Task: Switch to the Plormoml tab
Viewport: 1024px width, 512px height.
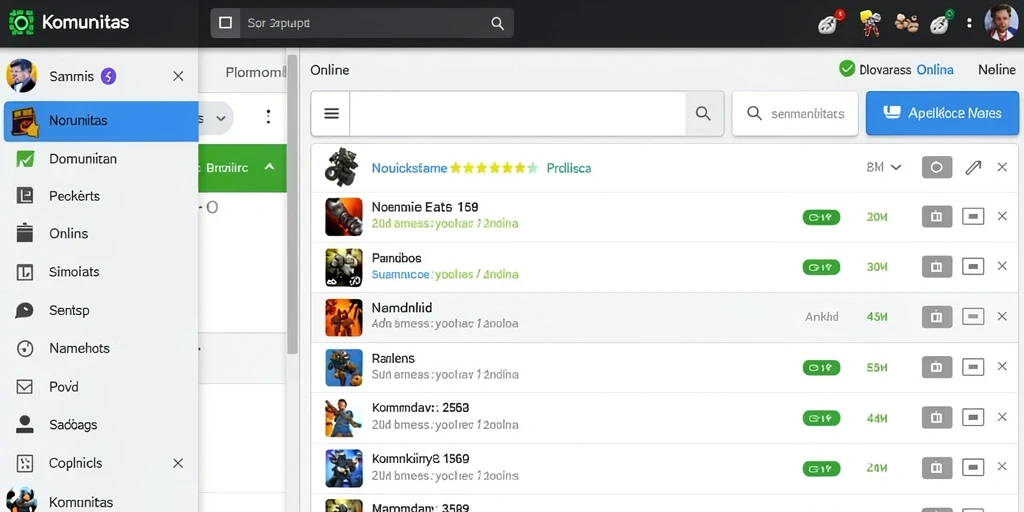Action: tap(255, 72)
